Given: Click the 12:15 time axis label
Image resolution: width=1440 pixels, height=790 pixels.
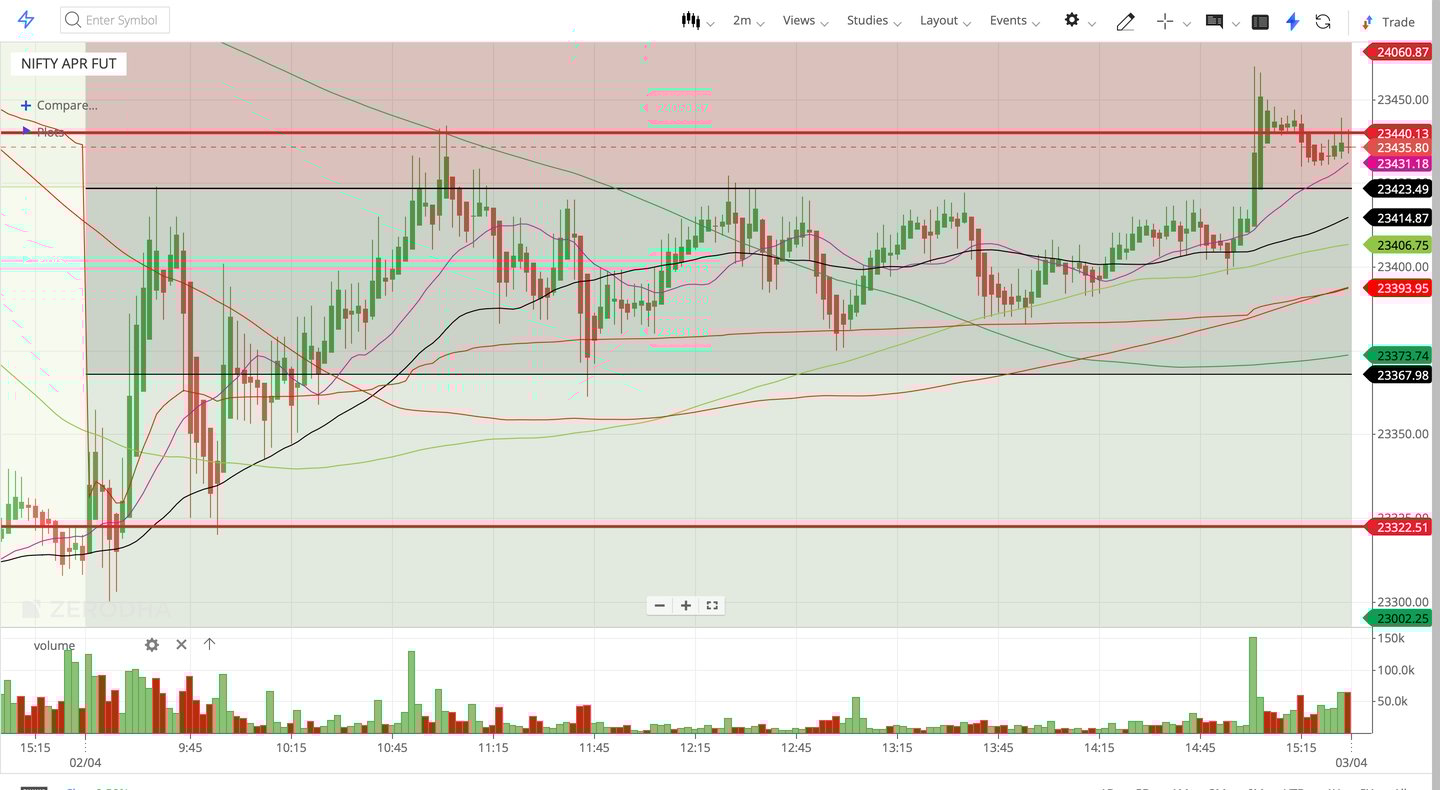Looking at the screenshot, I should (695, 747).
